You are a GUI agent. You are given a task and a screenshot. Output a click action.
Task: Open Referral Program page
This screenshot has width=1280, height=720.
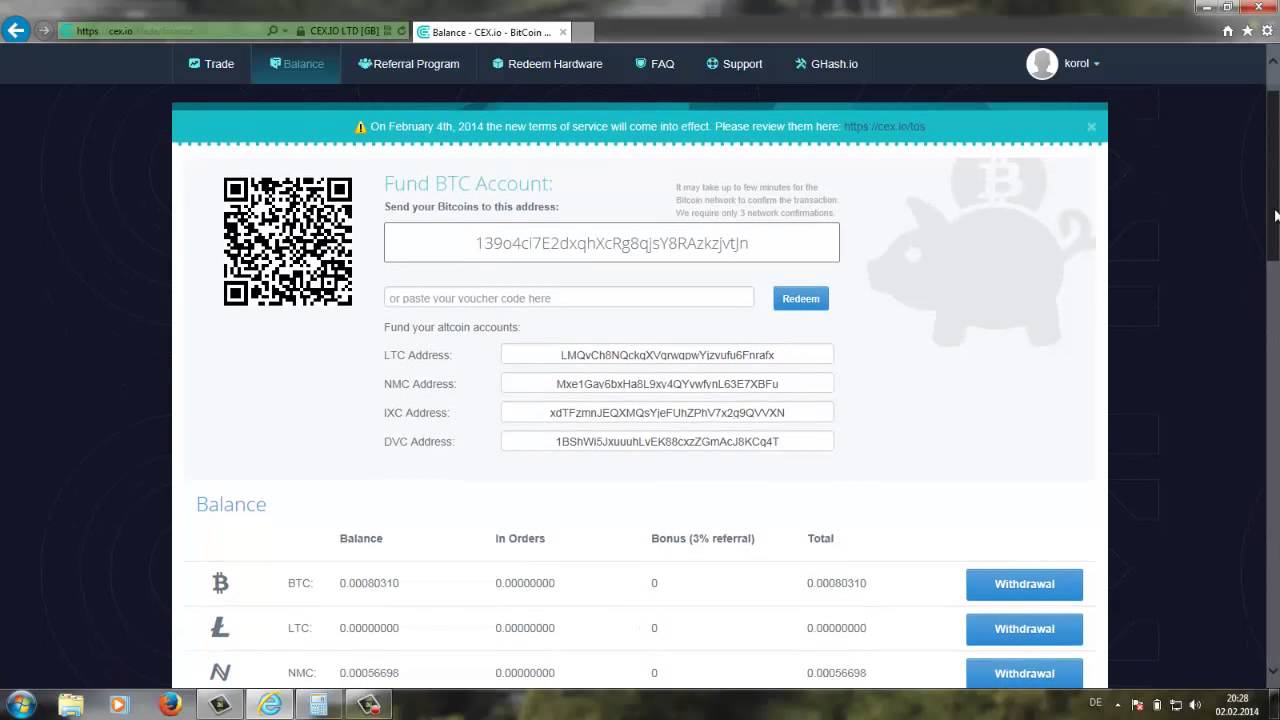(408, 63)
